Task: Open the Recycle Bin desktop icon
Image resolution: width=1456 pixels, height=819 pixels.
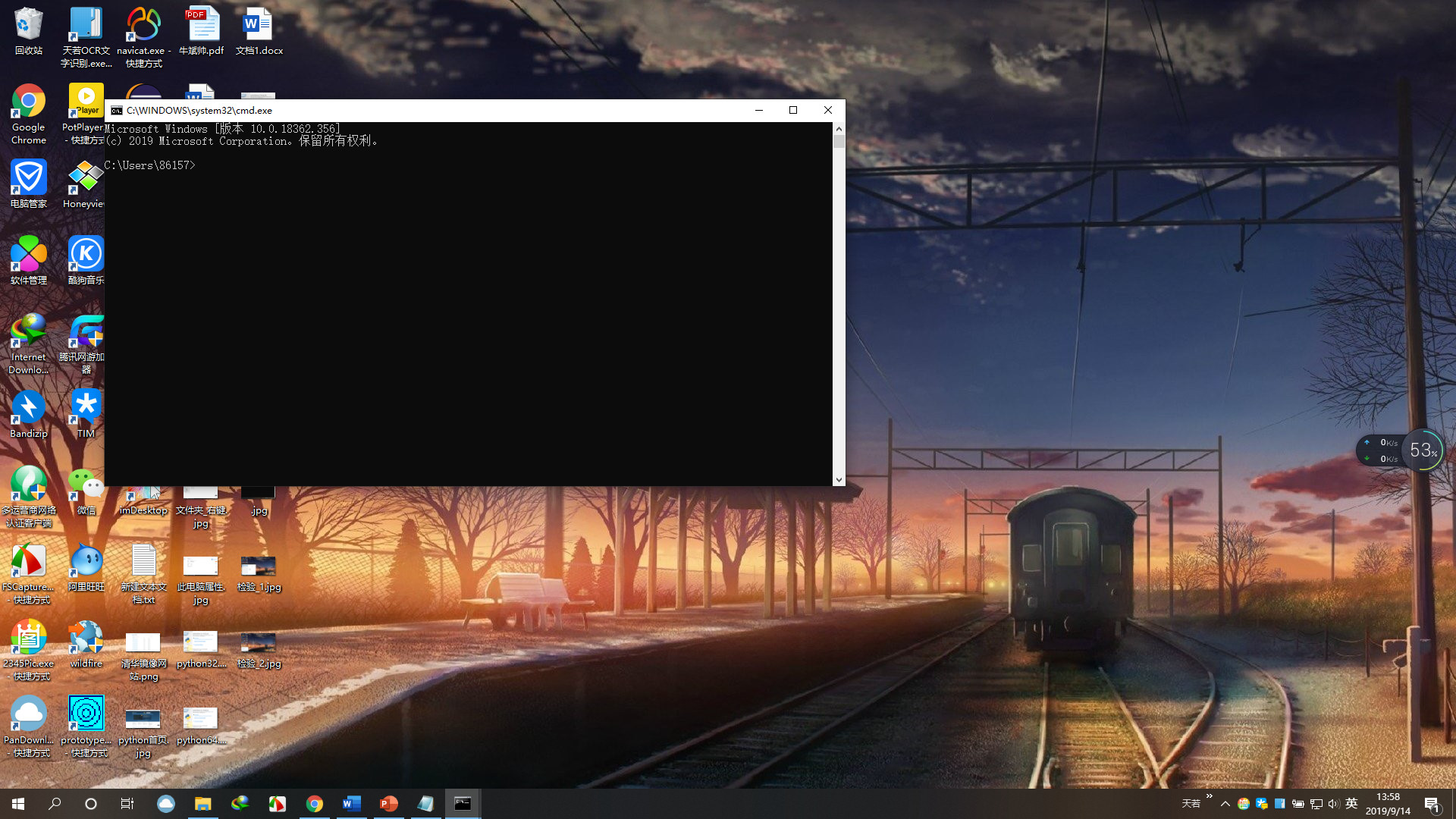Action: click(29, 32)
